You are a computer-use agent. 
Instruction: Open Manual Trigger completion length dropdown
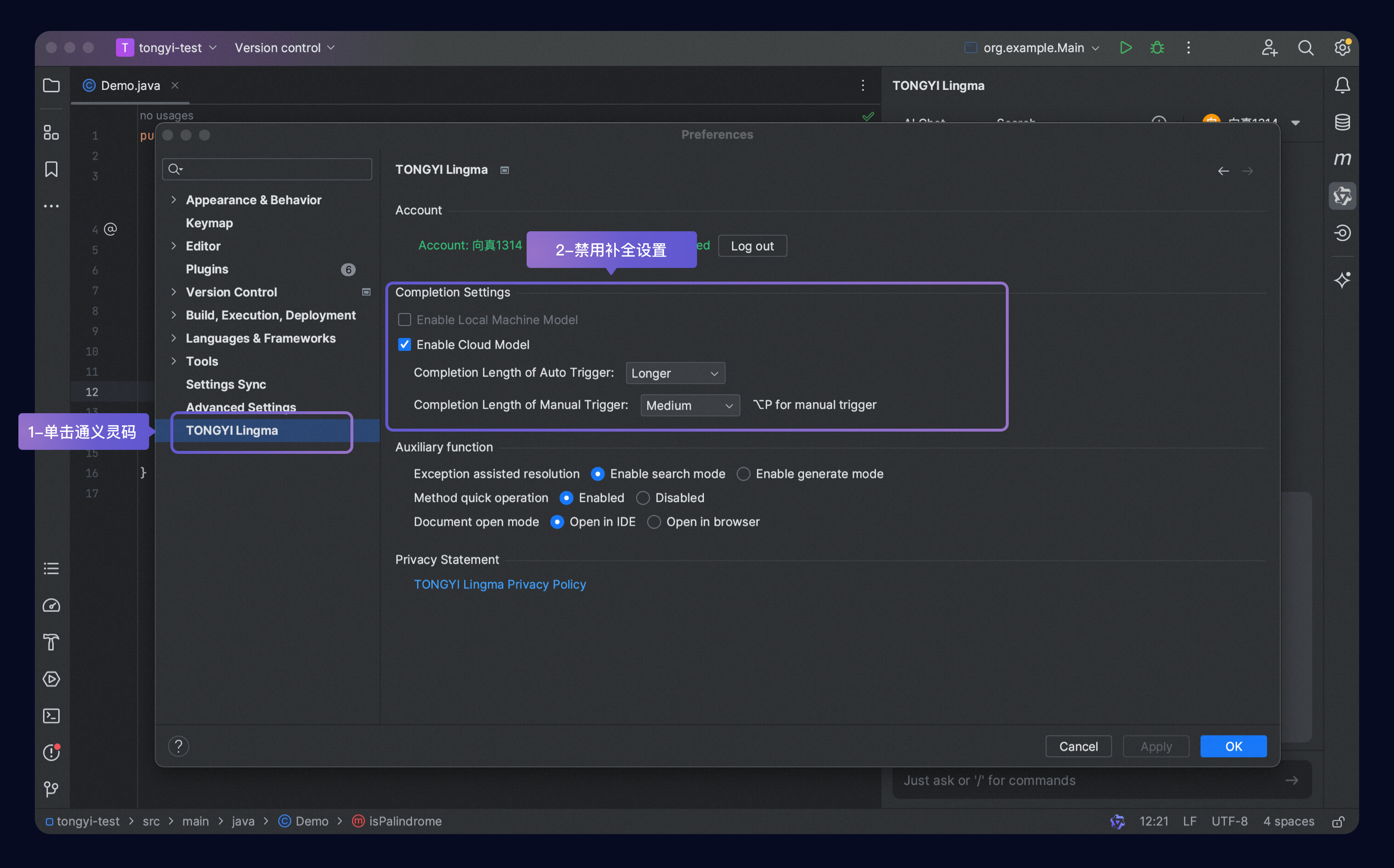(x=690, y=405)
